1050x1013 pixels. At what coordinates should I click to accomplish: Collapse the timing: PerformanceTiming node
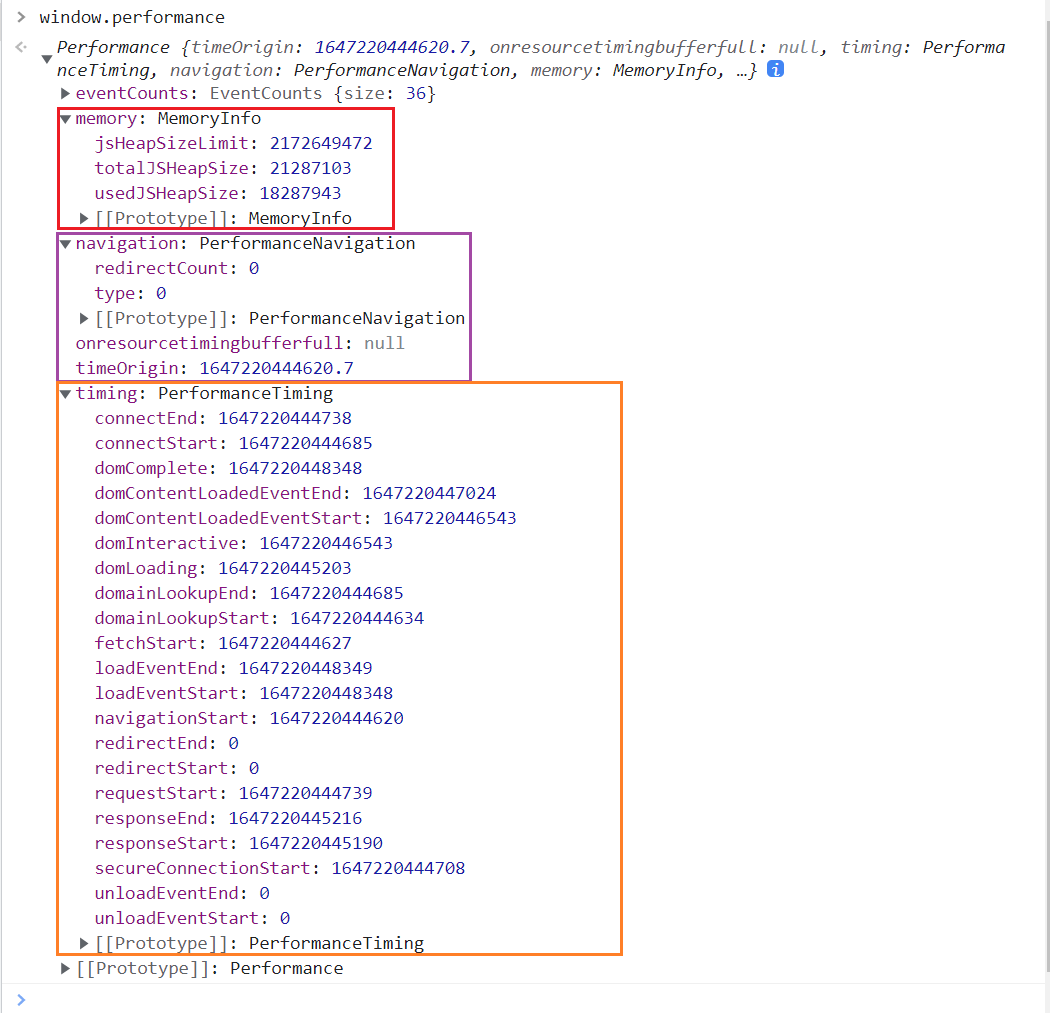(x=65, y=394)
